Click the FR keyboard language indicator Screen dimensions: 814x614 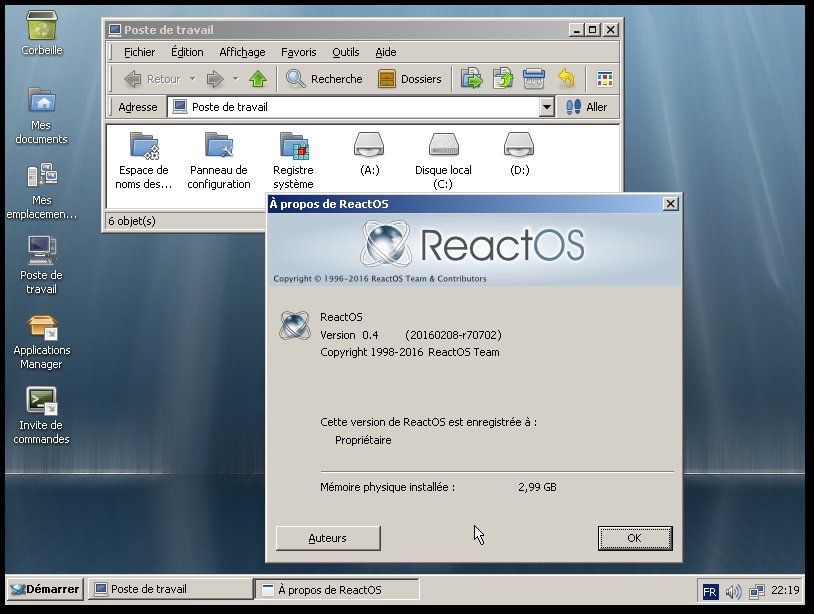pyautogui.click(x=710, y=591)
